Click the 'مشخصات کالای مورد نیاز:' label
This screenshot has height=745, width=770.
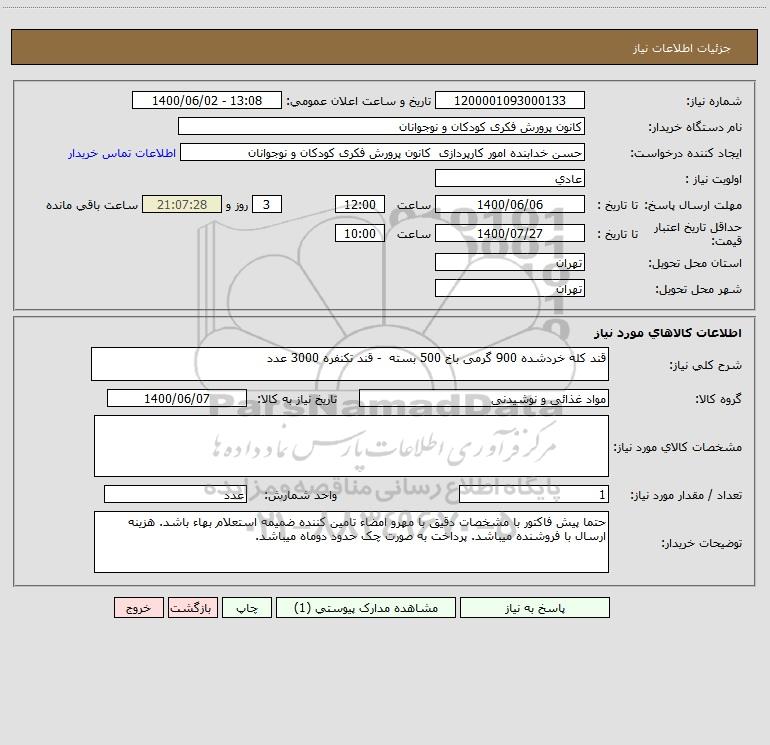click(678, 447)
